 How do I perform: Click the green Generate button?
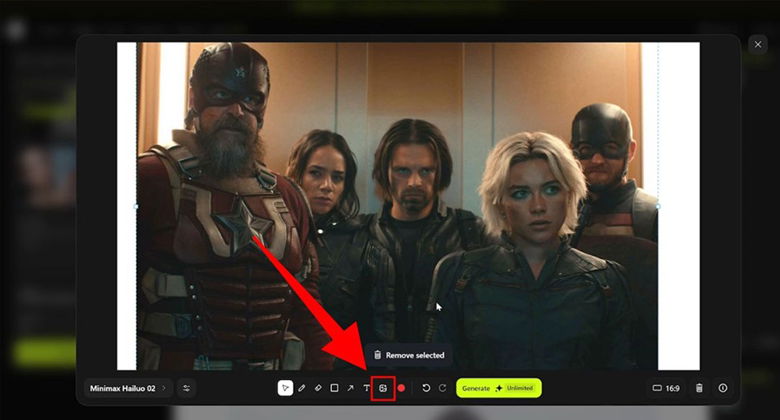(498, 388)
